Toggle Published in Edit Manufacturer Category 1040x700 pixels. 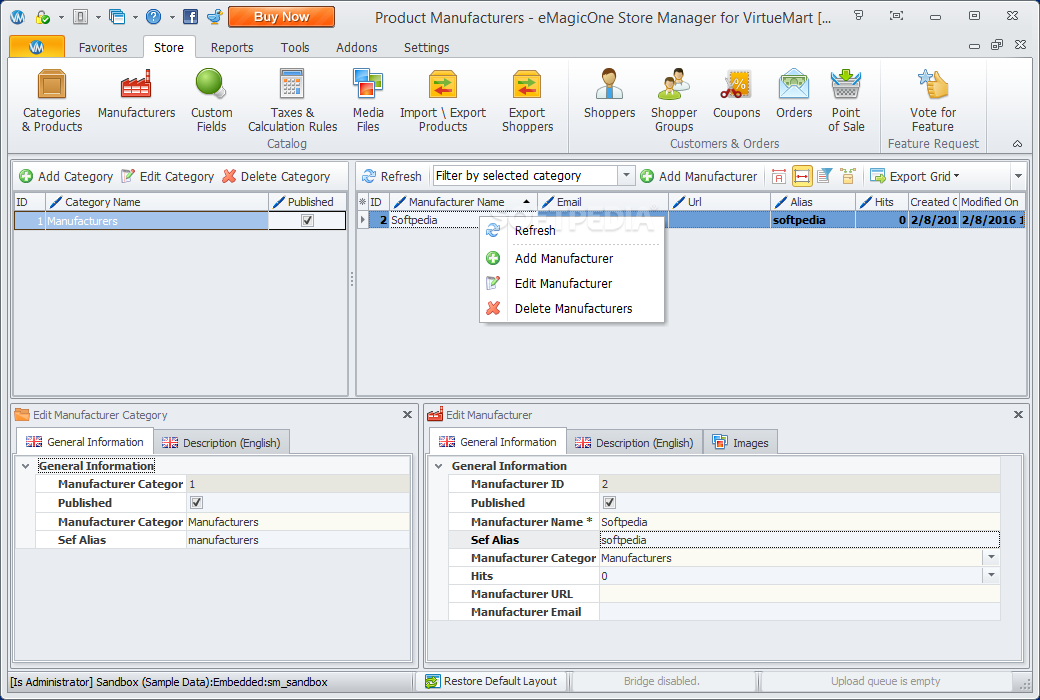tap(196, 502)
